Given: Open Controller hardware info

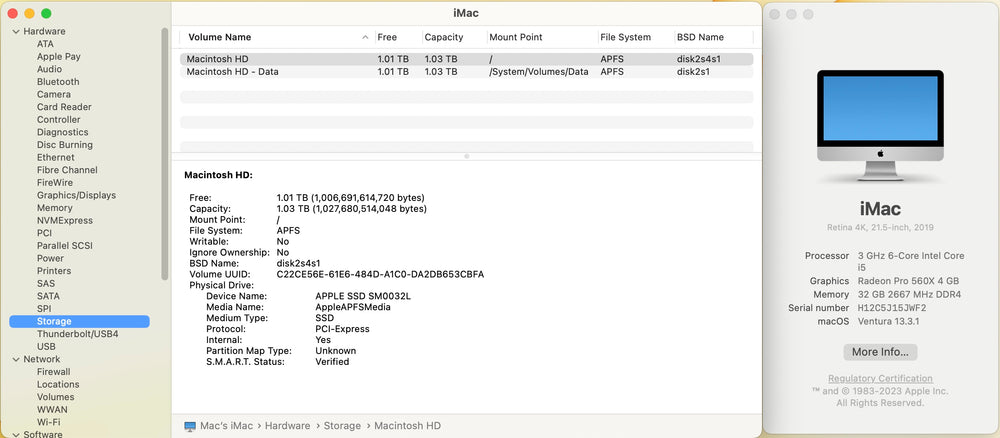Looking at the screenshot, I should point(59,119).
